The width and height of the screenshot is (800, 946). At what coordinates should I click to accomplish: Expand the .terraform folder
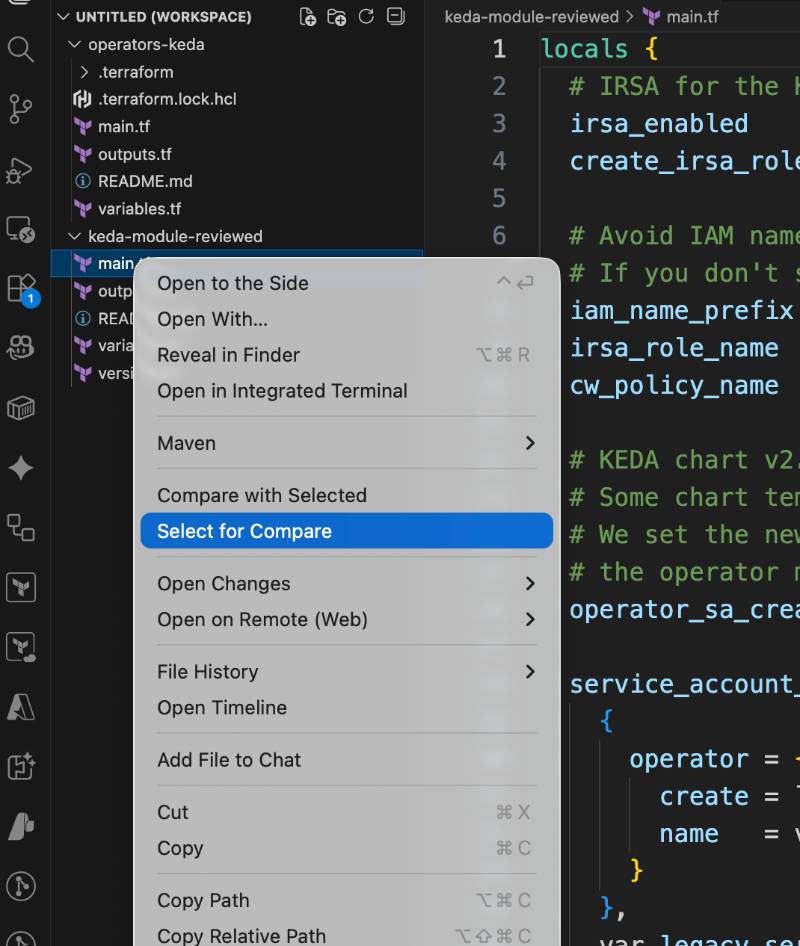click(x=135, y=72)
